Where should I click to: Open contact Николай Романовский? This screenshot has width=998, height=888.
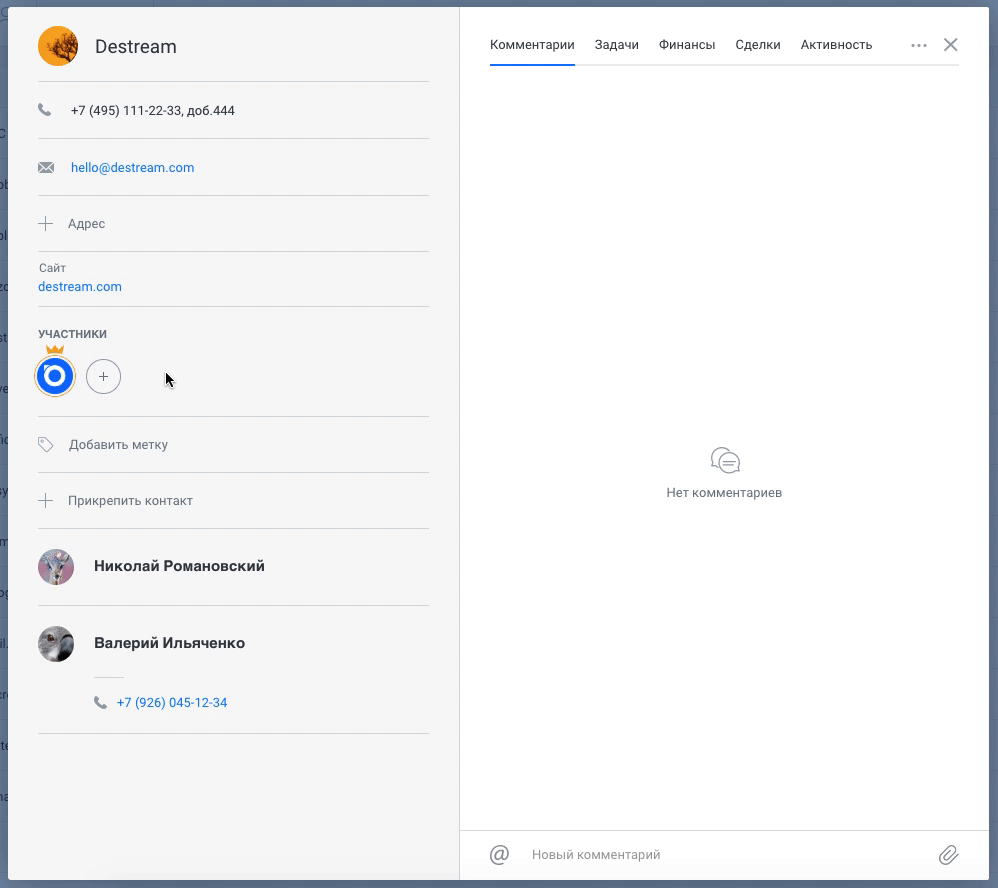click(x=179, y=566)
